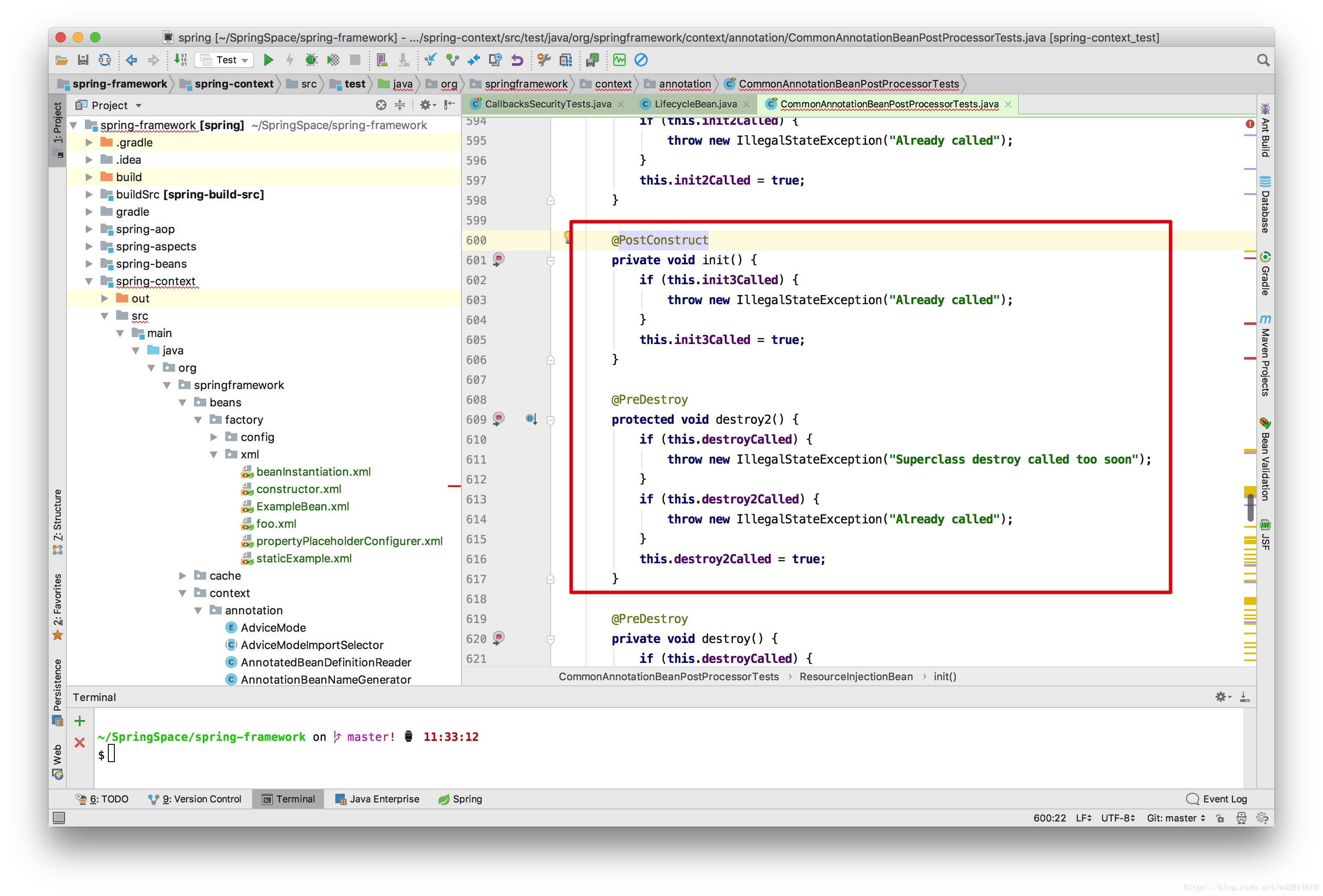Screen dimensions: 1323x896
Task: Hide the Project panel with the arrow icon
Action: (449, 105)
